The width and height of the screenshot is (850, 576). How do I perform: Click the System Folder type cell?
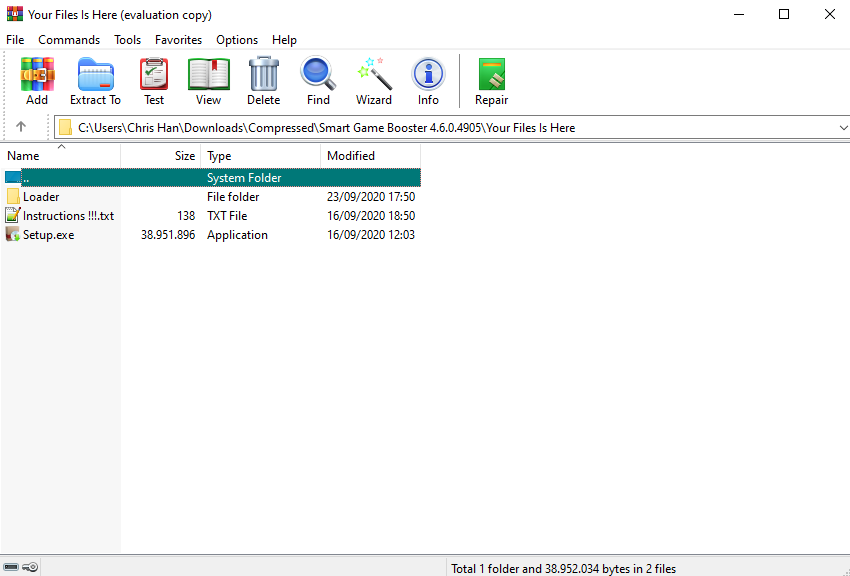244,178
